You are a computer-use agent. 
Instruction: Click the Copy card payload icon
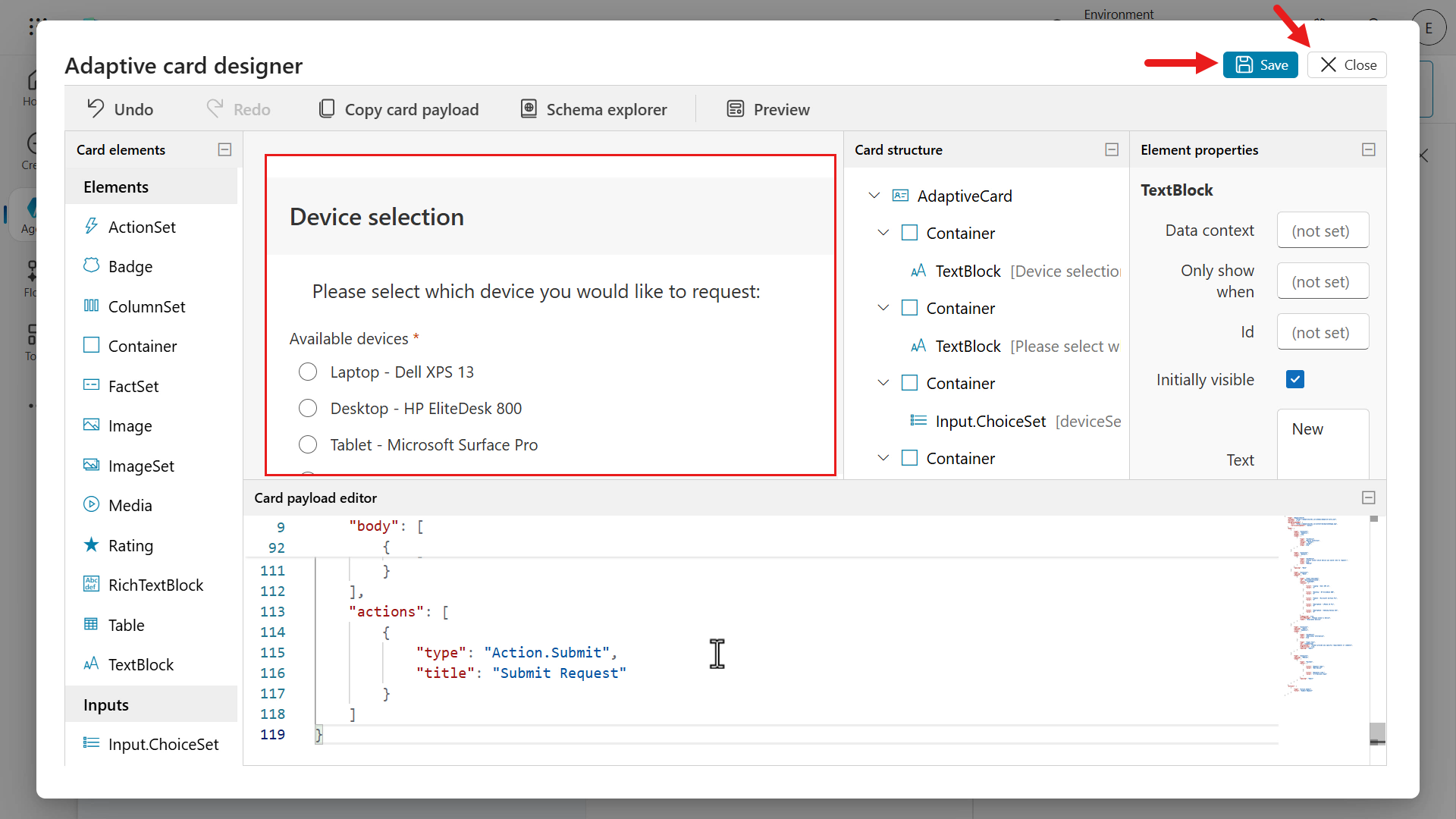[x=326, y=108]
